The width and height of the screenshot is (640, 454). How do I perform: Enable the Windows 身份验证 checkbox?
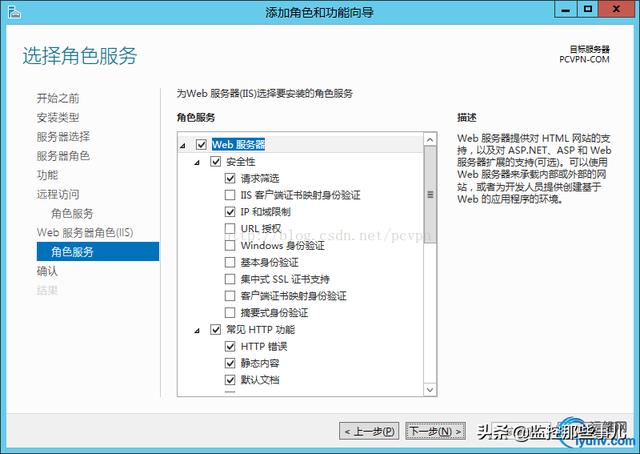click(230, 245)
